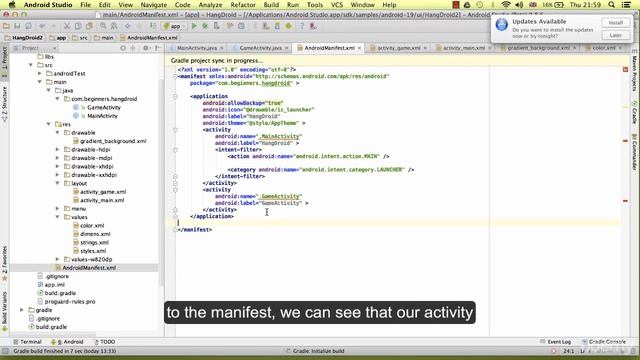The height and width of the screenshot is (360, 640).
Task: Open the Gradle side panel tab on the right
Action: click(x=635, y=113)
